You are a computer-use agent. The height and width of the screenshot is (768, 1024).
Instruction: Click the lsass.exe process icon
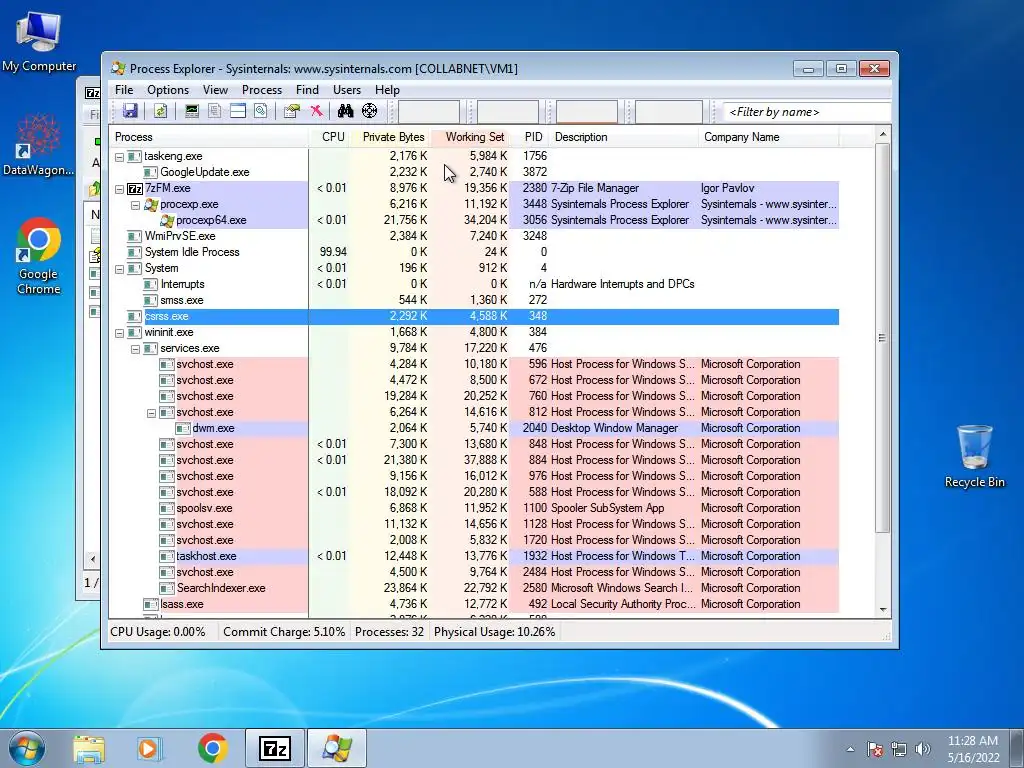tap(151, 604)
